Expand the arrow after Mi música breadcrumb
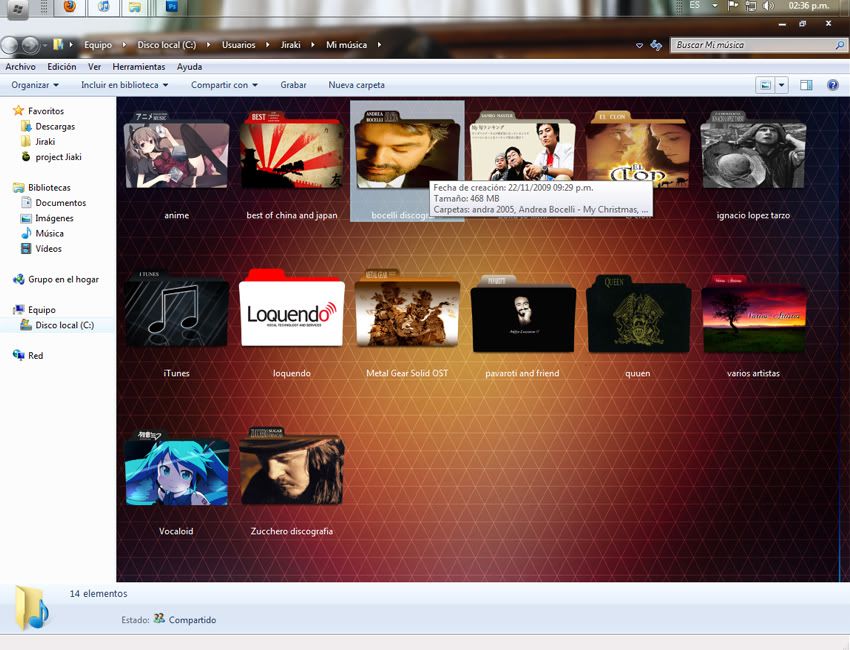The image size is (850, 650). click(x=379, y=45)
